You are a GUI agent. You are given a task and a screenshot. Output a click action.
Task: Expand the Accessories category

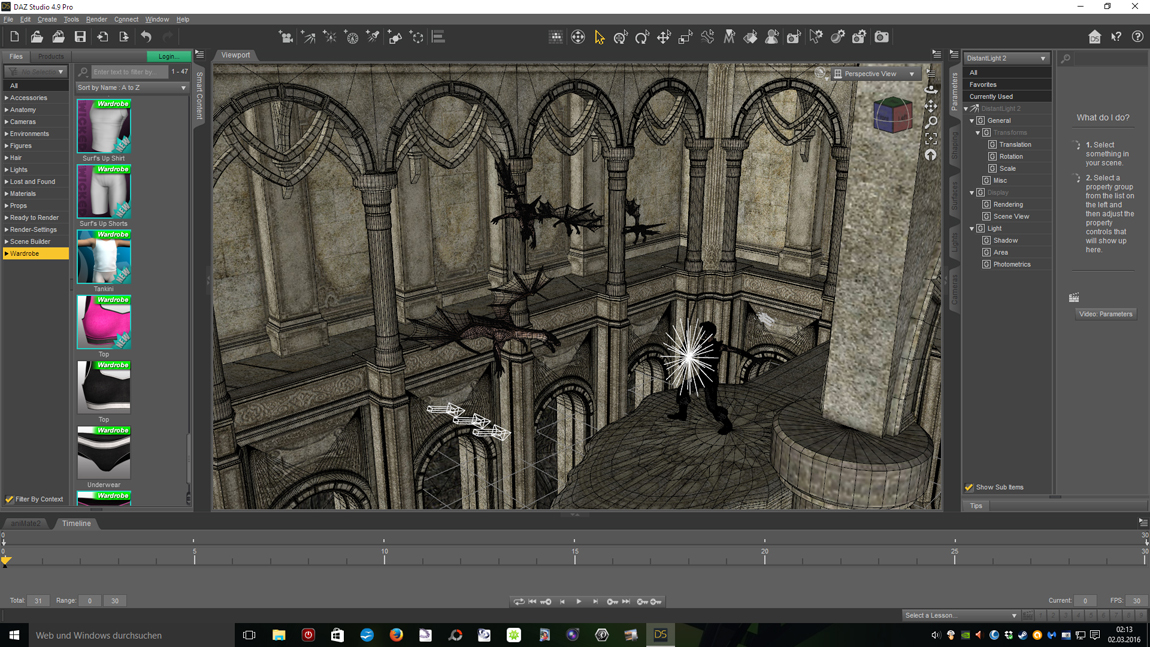7,98
